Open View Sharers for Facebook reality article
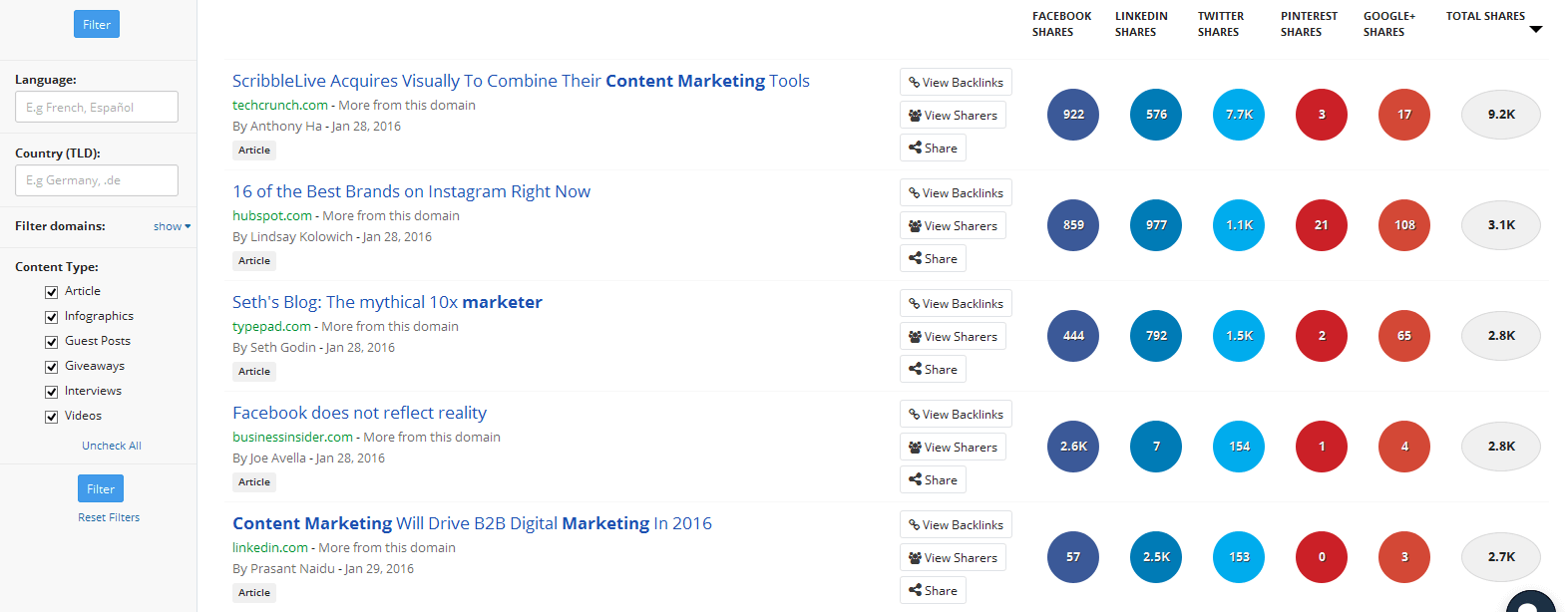Screen dimensions: 1568x612 pos(953,448)
